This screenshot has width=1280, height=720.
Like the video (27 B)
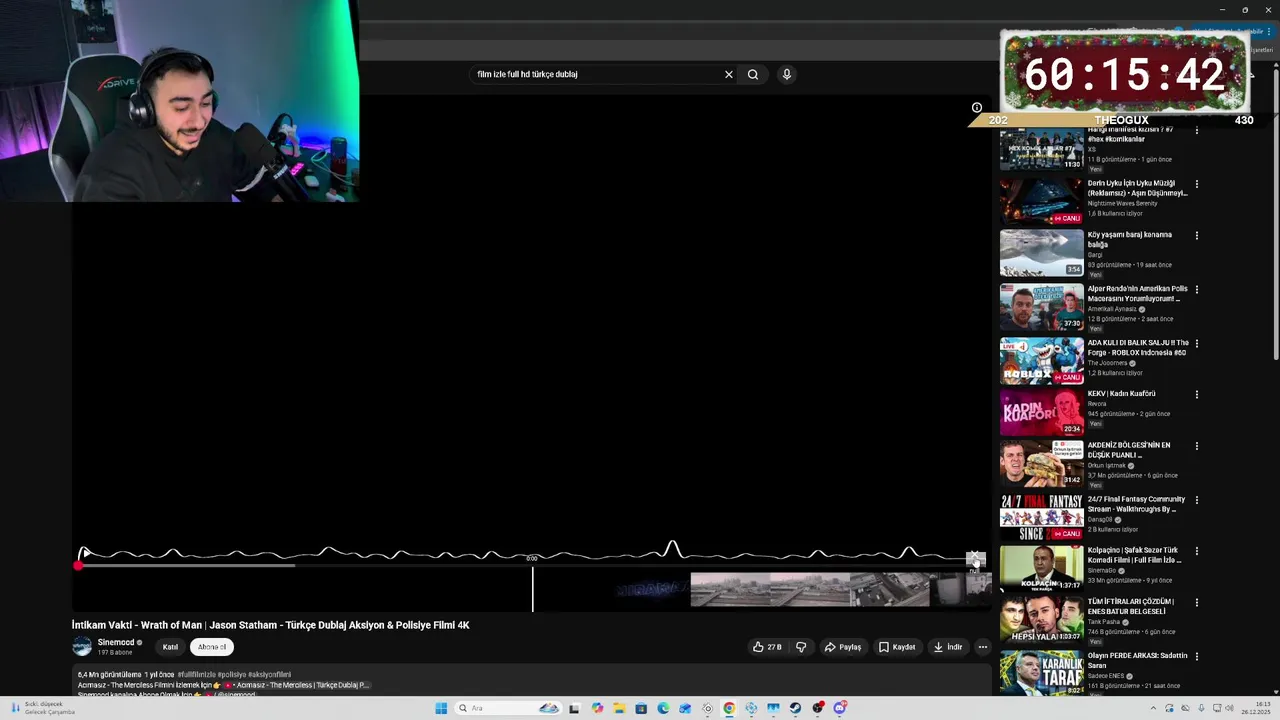point(767,647)
